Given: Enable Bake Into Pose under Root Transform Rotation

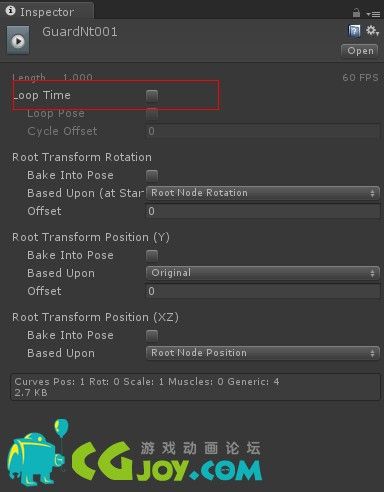Looking at the screenshot, I should [x=152, y=175].
